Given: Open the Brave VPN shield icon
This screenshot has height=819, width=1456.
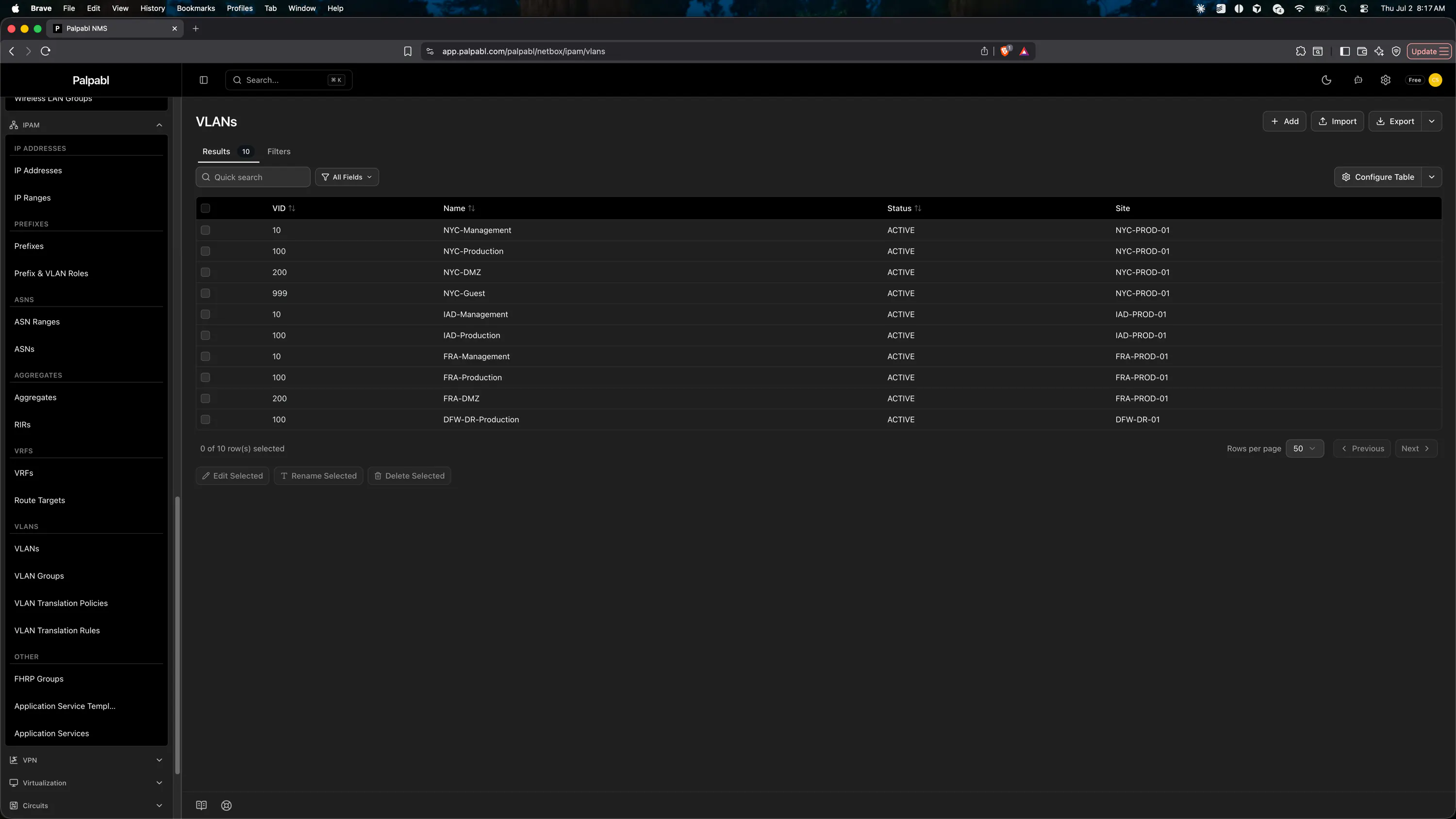Looking at the screenshot, I should [x=1396, y=51].
